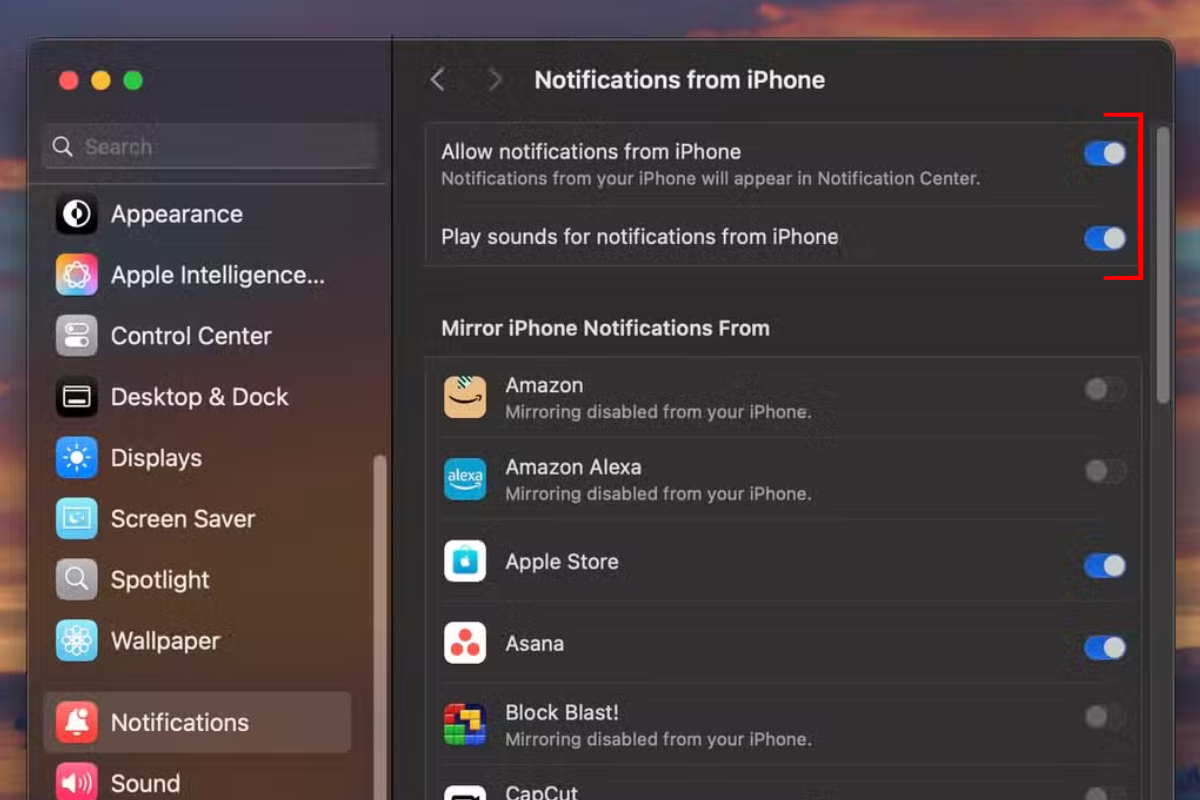
Task: Disable Allow notifications from iPhone toggle
Action: pyautogui.click(x=1104, y=153)
